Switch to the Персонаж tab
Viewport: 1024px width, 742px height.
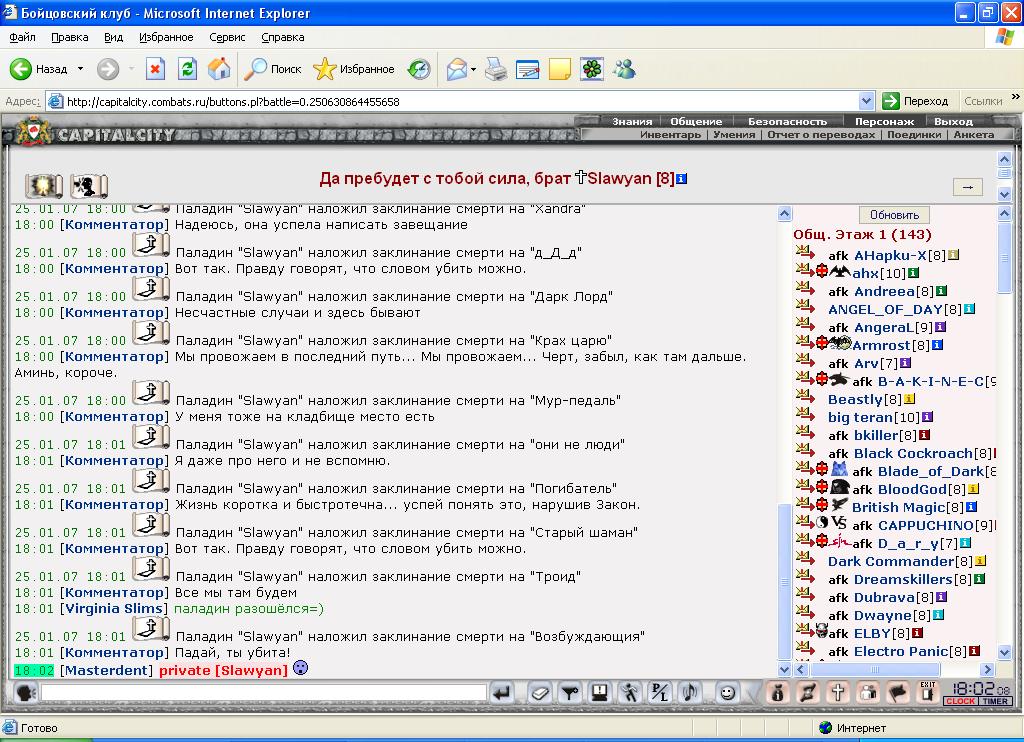(884, 121)
